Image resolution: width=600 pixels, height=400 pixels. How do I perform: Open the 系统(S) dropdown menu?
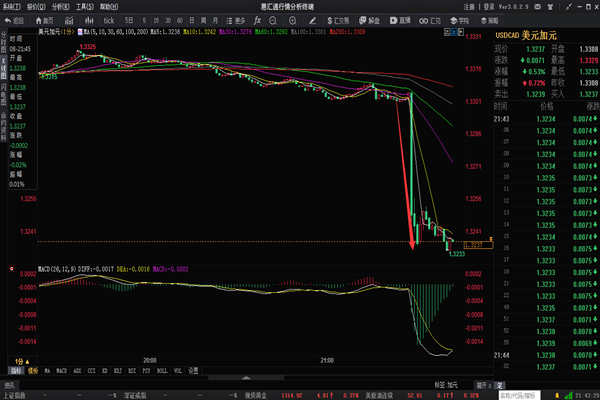coord(12,6)
